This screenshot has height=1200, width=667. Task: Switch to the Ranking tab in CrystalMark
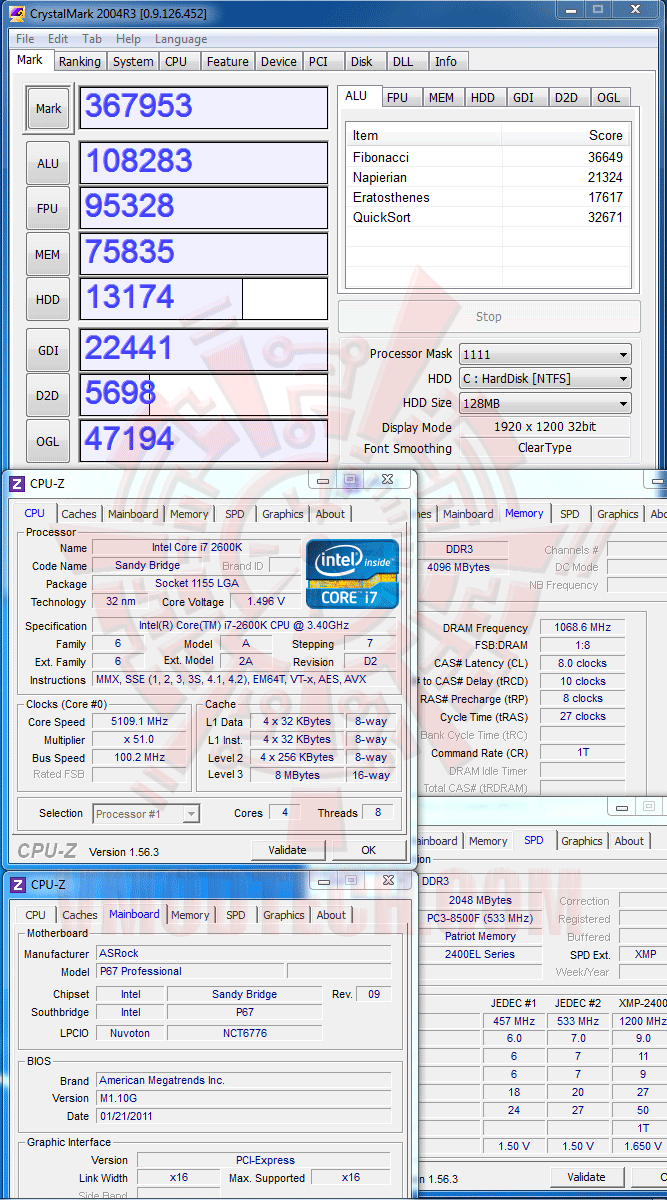(79, 61)
